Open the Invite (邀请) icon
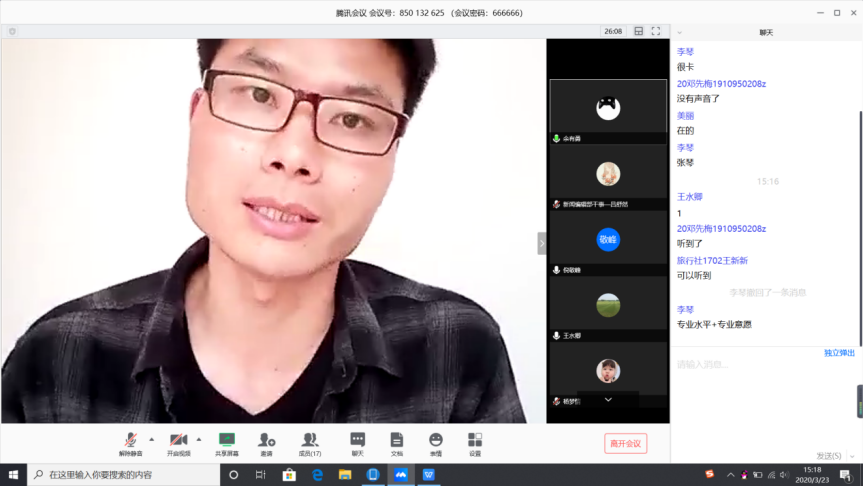The image size is (863, 486). 266,441
